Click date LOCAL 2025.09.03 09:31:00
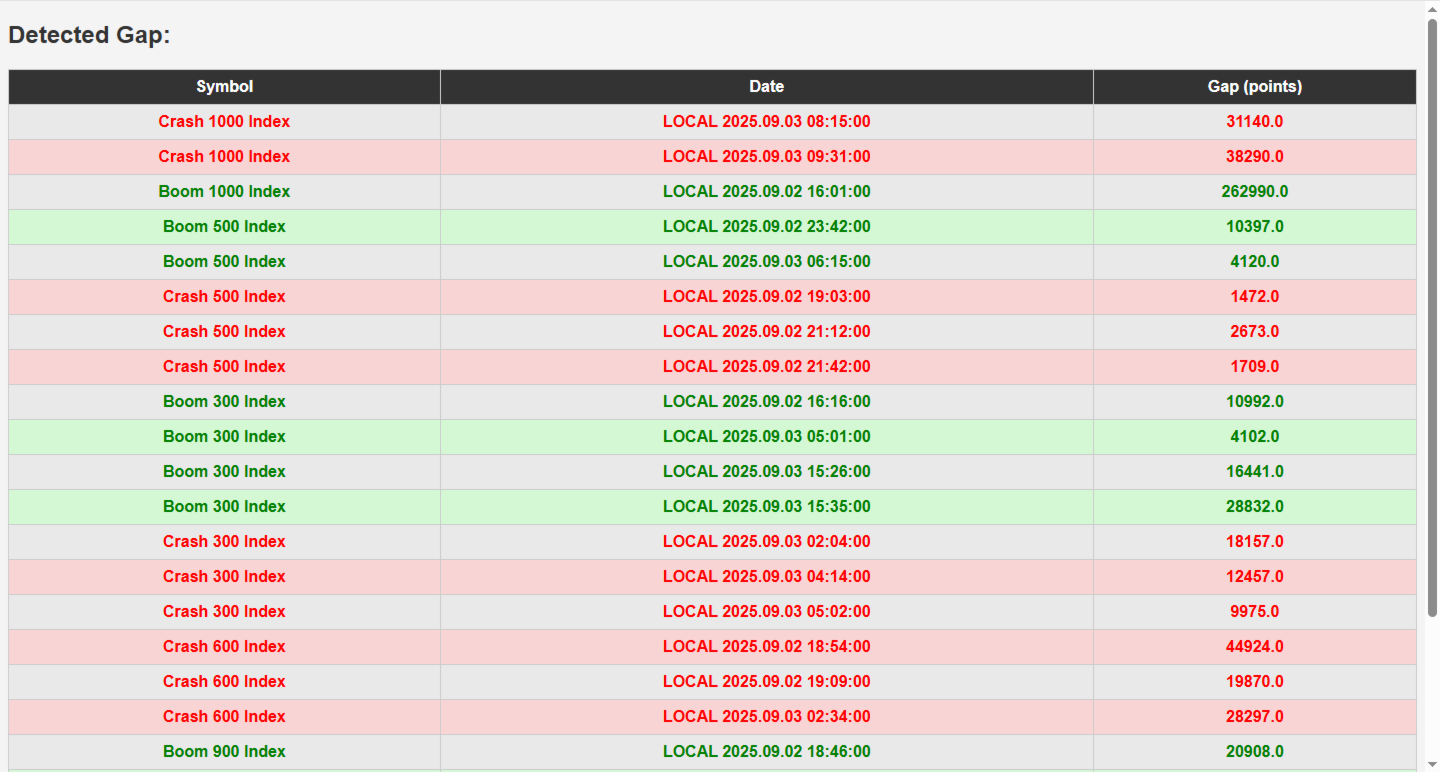This screenshot has height=772, width=1440. pos(767,157)
